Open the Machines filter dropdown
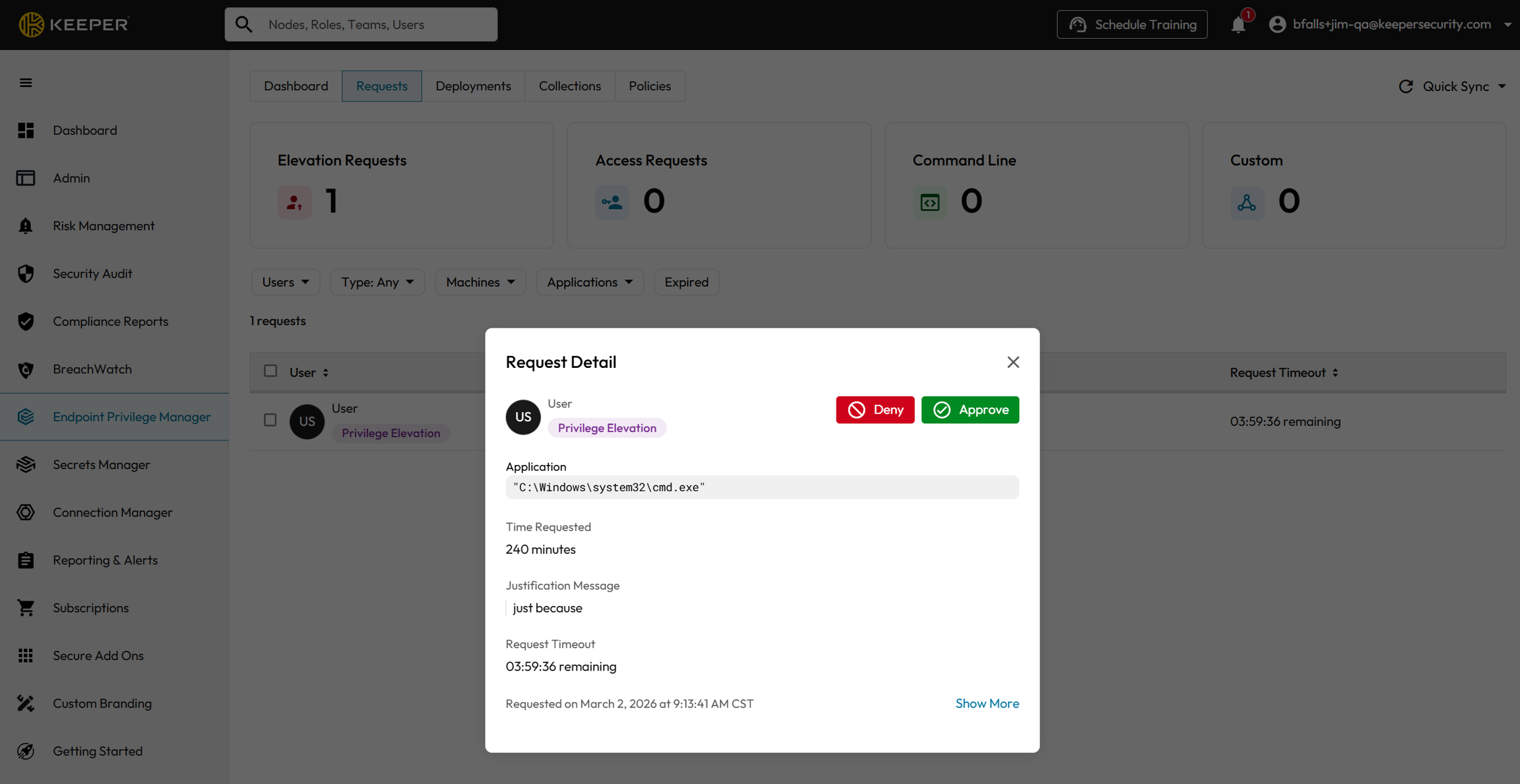Viewport: 1520px width, 784px height. pos(480,282)
